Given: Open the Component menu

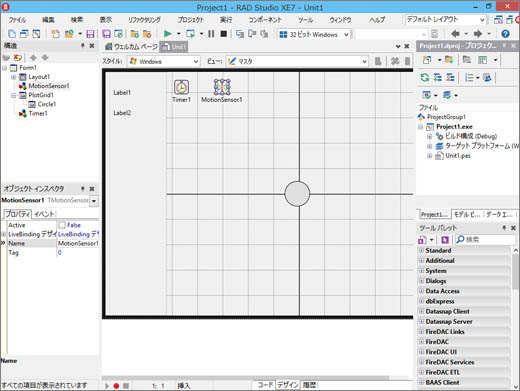Looking at the screenshot, I should tap(265, 20).
